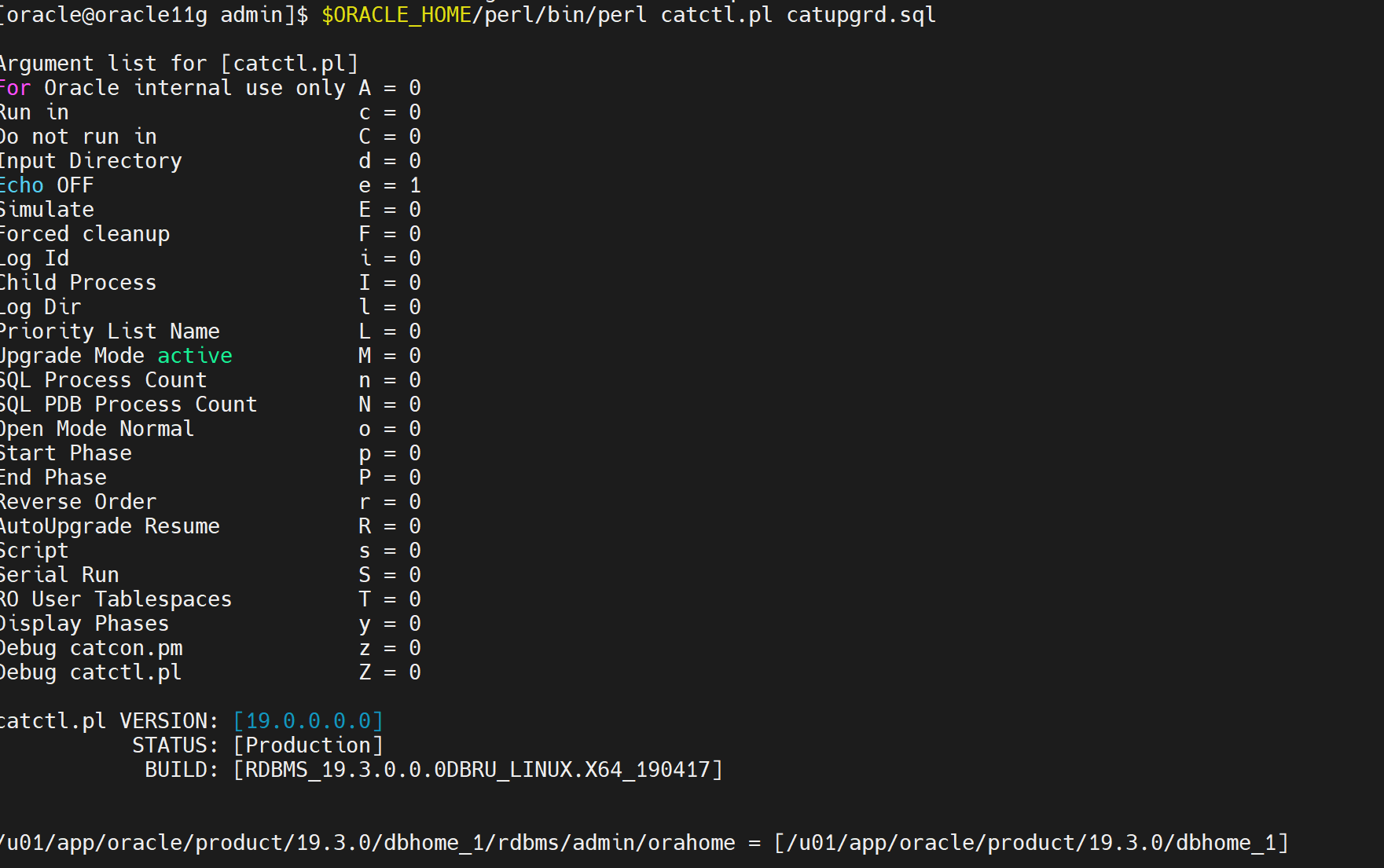Click the $ORACLE_HOME variable in command

pyautogui.click(x=397, y=15)
